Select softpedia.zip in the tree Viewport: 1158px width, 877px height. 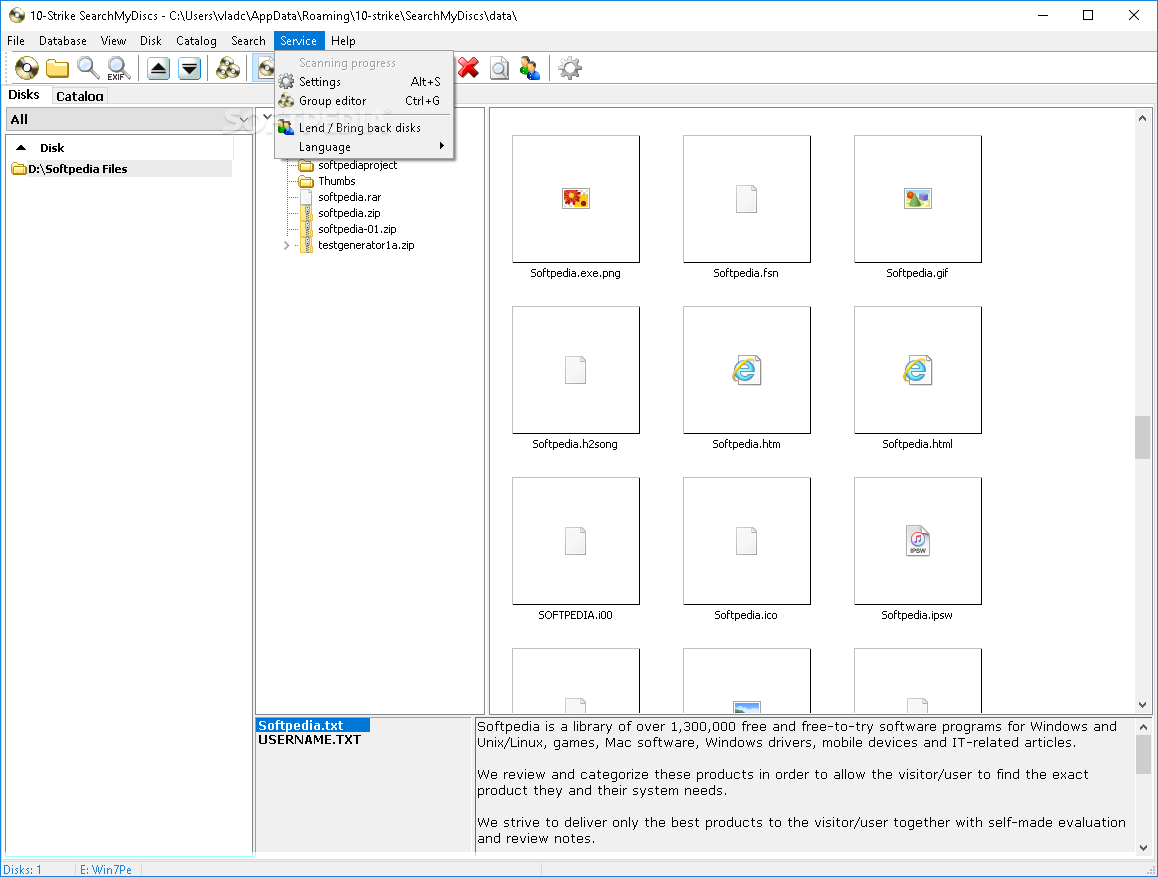[349, 213]
